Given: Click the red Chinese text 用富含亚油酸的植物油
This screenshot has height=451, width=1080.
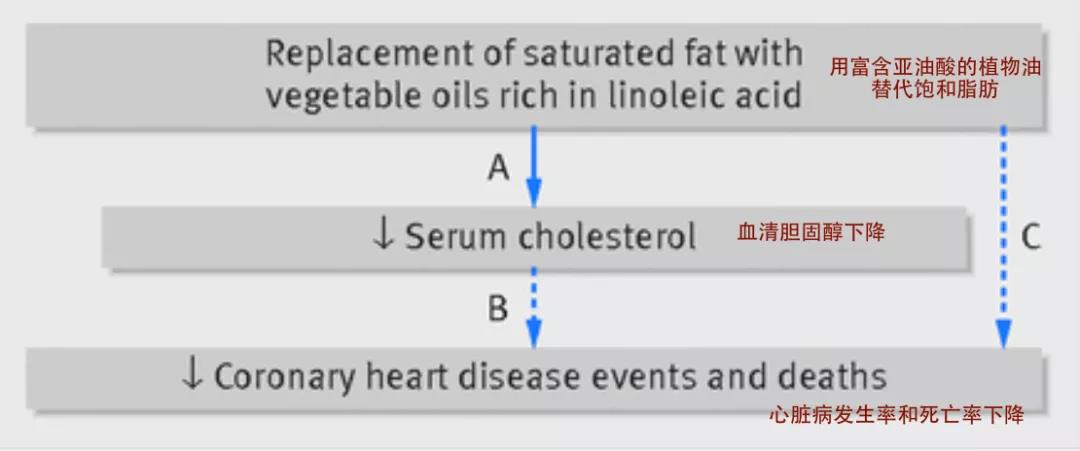Looking at the screenshot, I should [x=935, y=67].
